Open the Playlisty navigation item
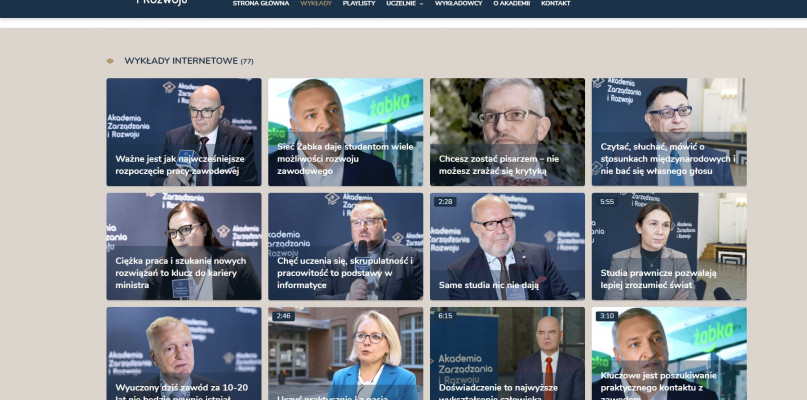 (x=359, y=4)
